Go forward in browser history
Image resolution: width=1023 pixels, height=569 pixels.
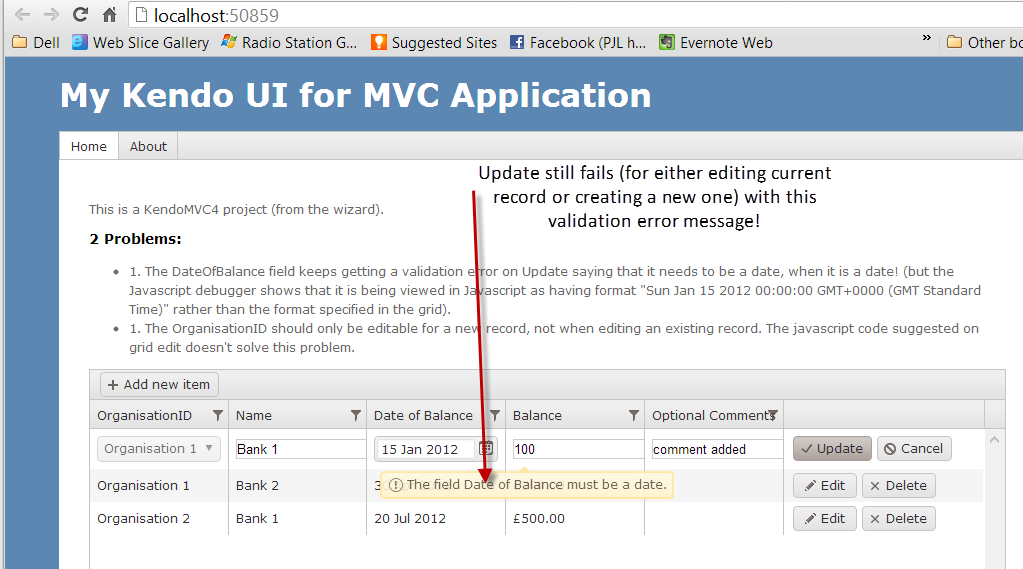point(51,14)
